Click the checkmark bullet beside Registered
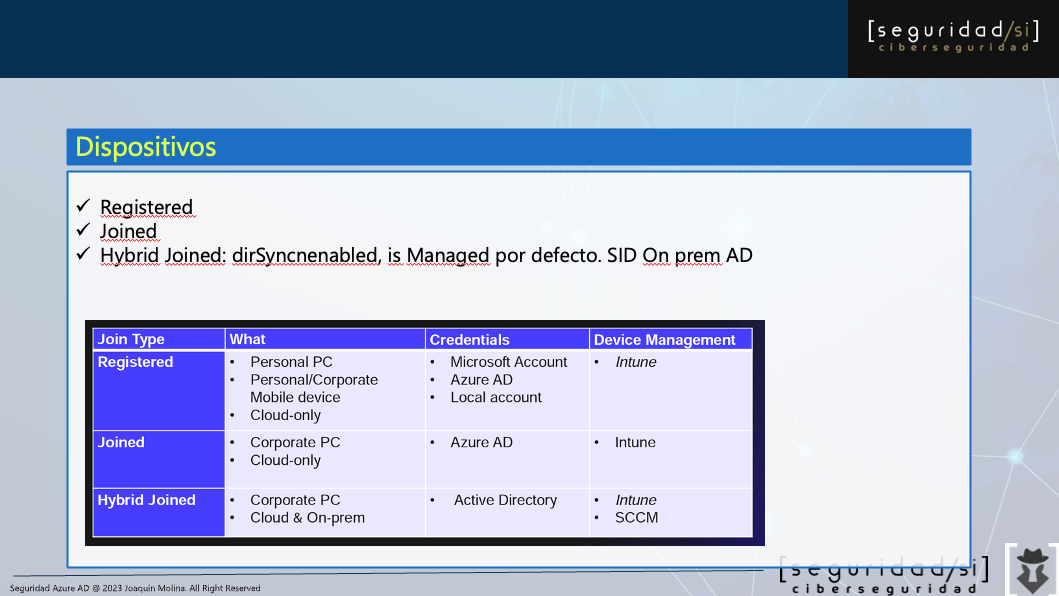 84,206
